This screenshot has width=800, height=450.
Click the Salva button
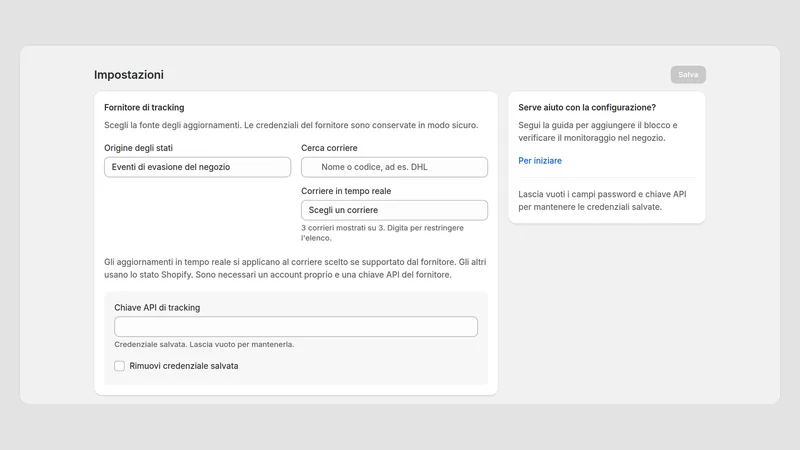(688, 74)
